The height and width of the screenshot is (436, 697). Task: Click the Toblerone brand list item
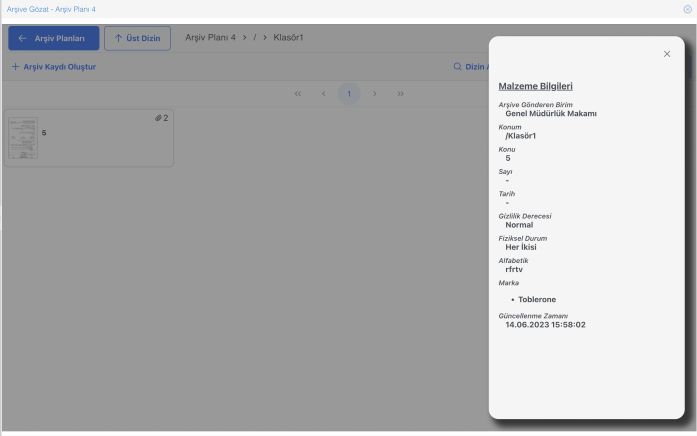(537, 299)
